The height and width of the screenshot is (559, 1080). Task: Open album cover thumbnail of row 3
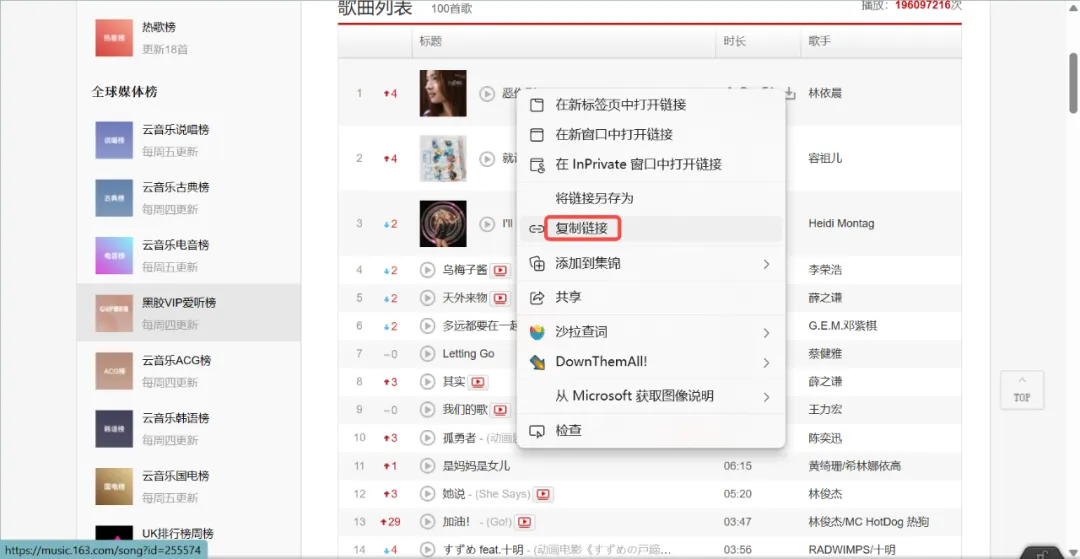[443, 224]
